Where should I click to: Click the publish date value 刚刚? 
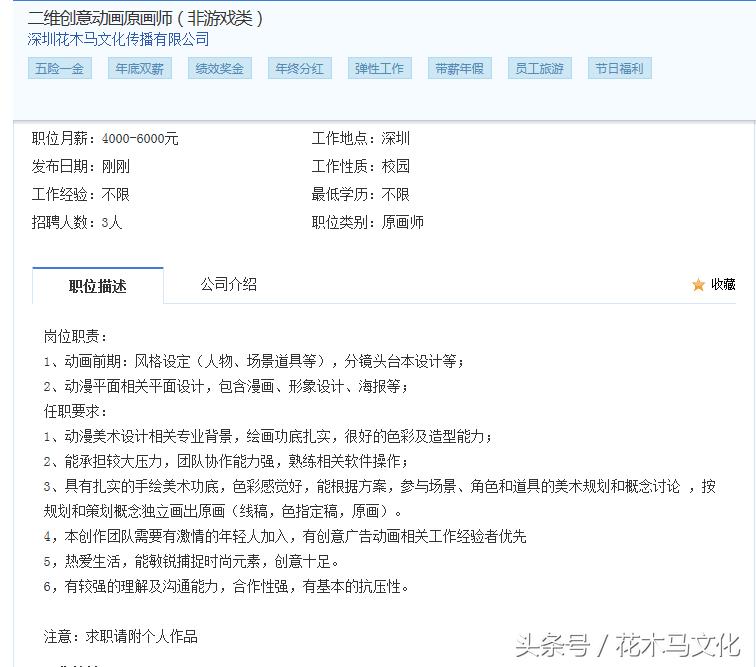(x=116, y=166)
